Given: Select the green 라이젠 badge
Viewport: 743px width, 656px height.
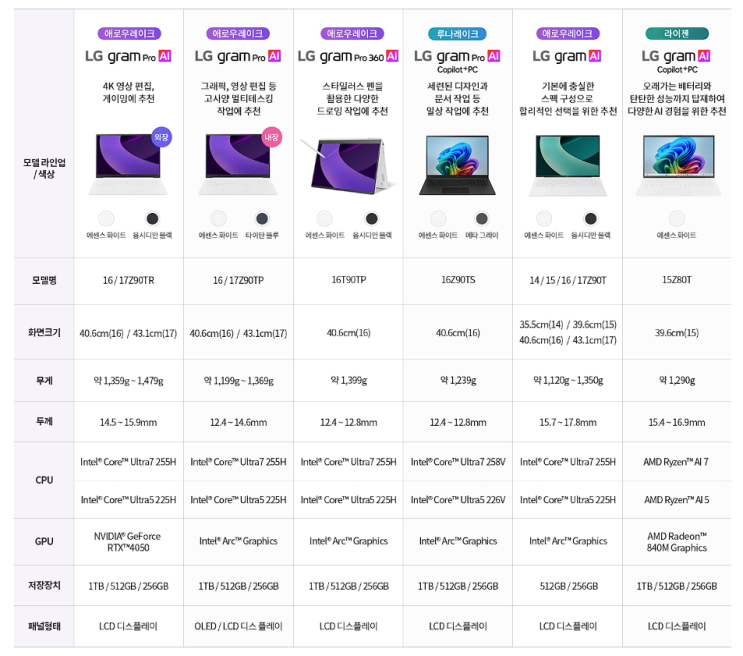Looking at the screenshot, I should (x=677, y=34).
